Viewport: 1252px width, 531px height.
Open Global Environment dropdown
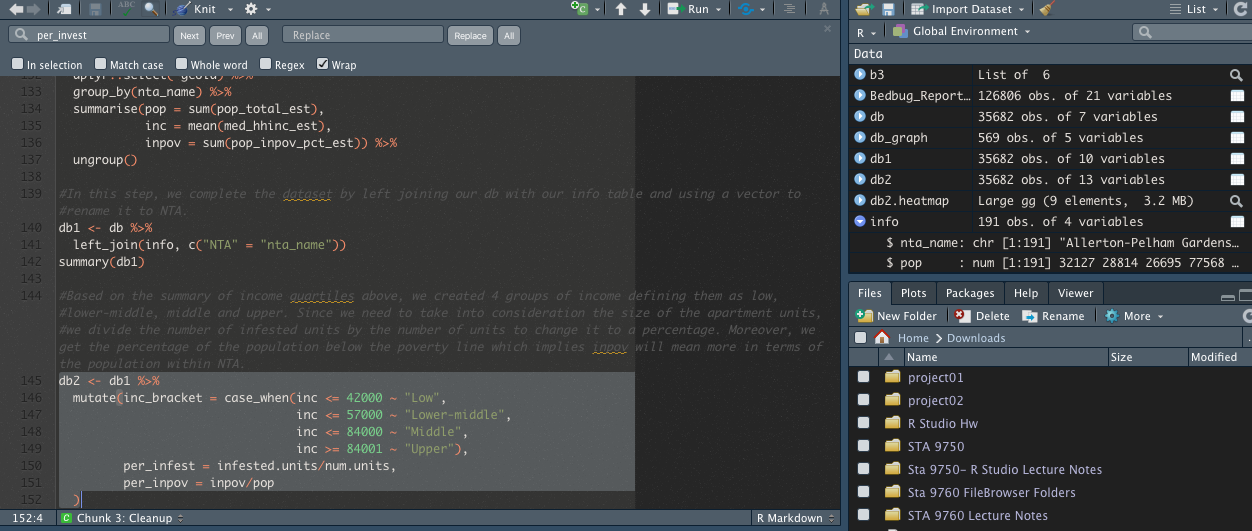(x=962, y=32)
